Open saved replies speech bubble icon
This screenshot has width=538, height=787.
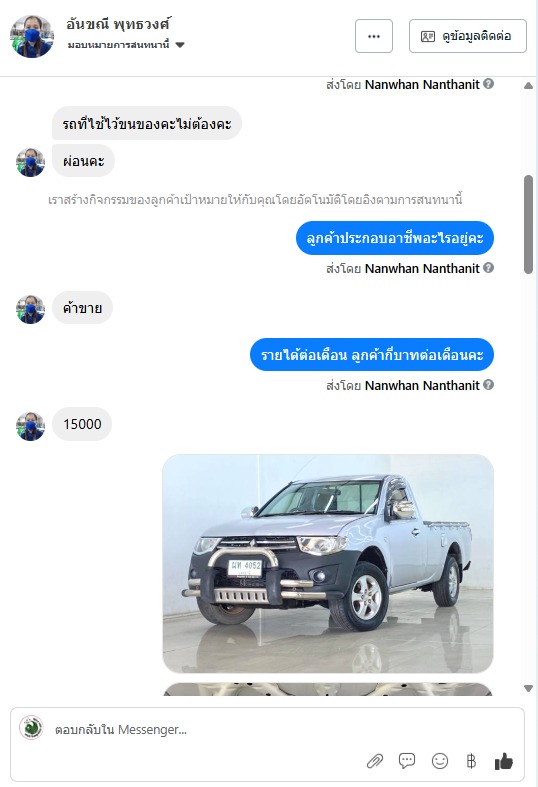[407, 761]
